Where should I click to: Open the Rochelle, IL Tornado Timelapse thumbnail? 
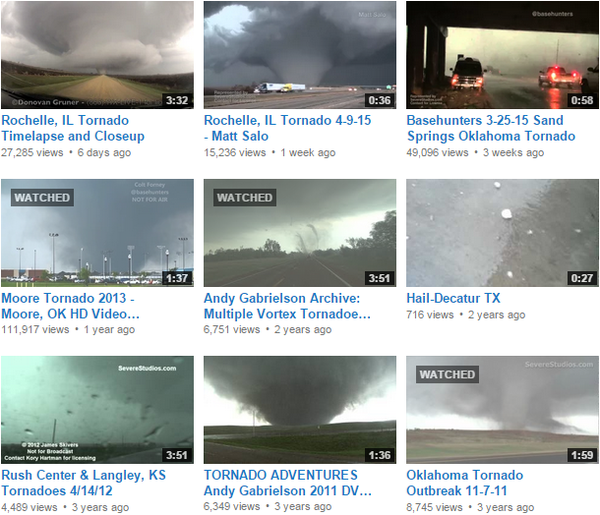(x=97, y=55)
